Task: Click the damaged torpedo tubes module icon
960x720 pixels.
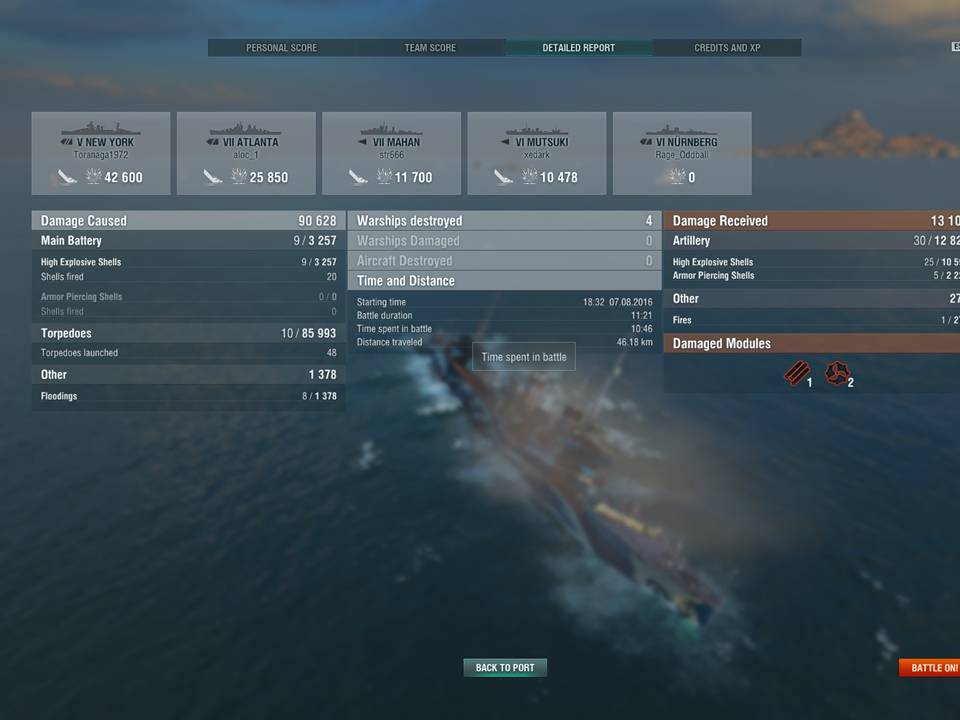Action: click(x=797, y=373)
